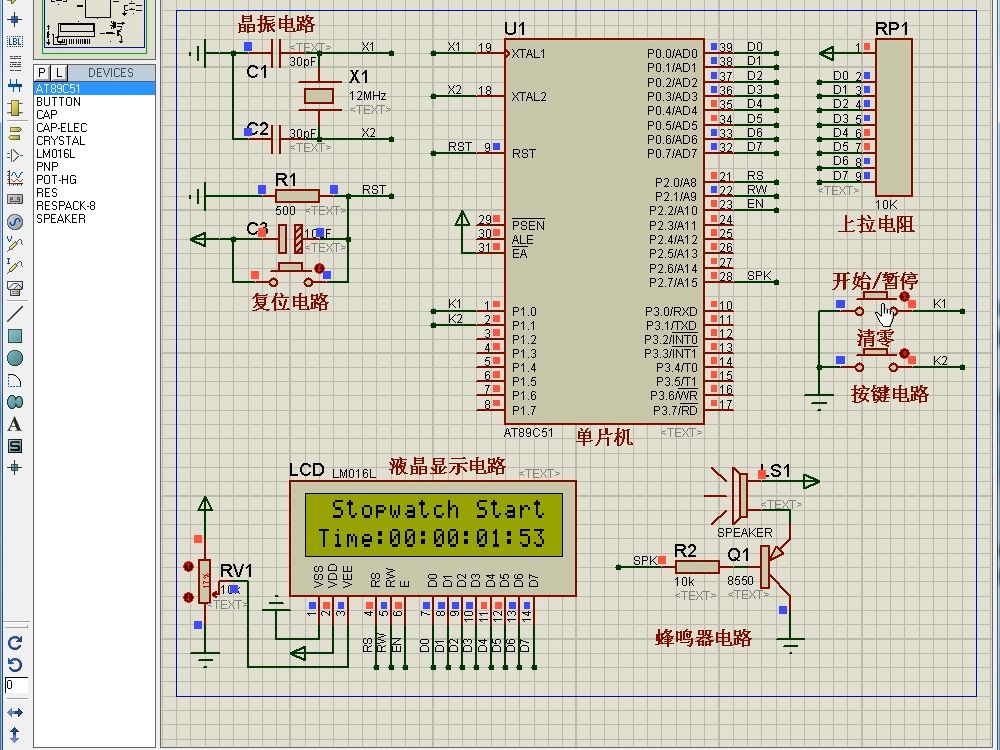
Task: Click the rotation angle input field
Action: 16,685
